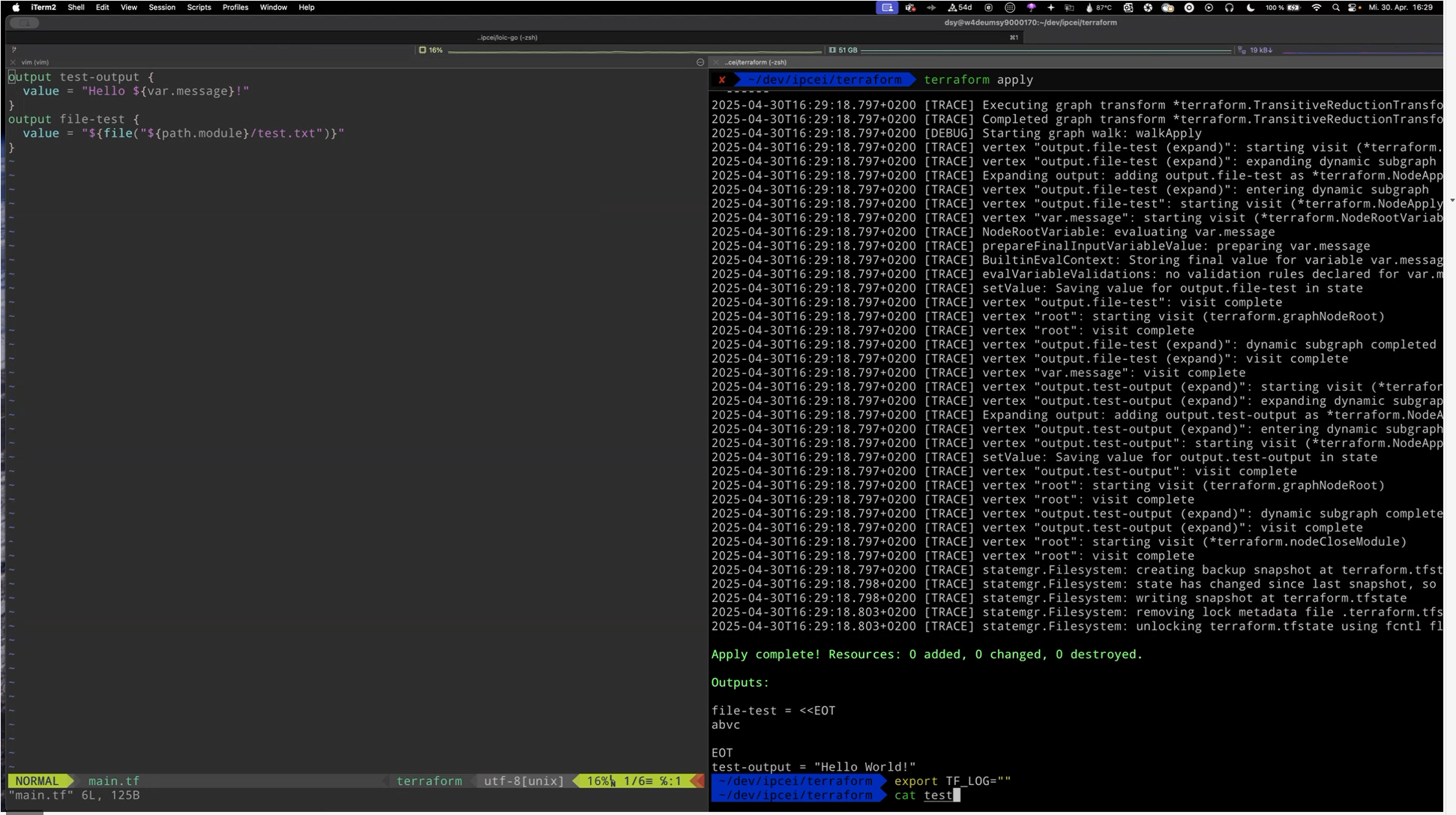Screen dimensions: 1456x815
Task: Click the 51 GB memory status indicator
Action: pyautogui.click(x=843, y=50)
